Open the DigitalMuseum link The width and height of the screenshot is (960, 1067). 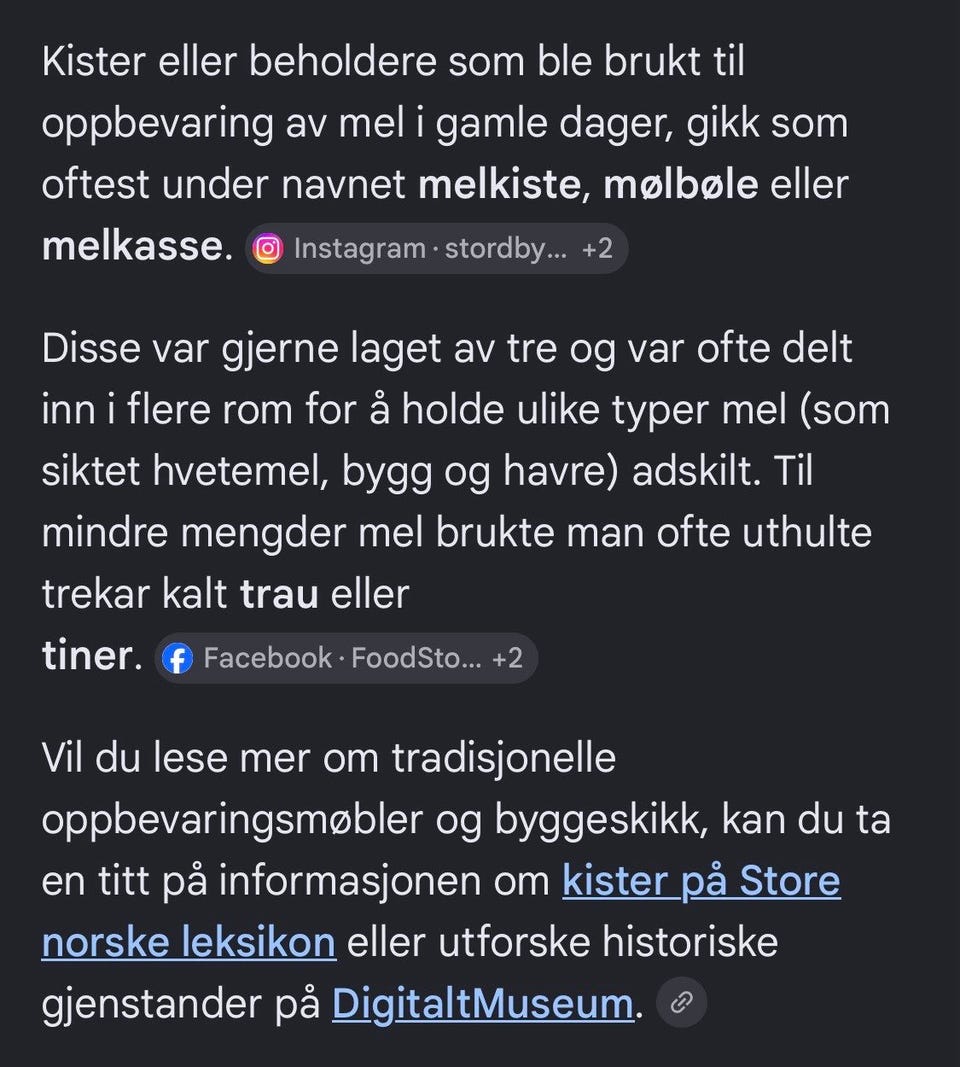[x=483, y=1004]
